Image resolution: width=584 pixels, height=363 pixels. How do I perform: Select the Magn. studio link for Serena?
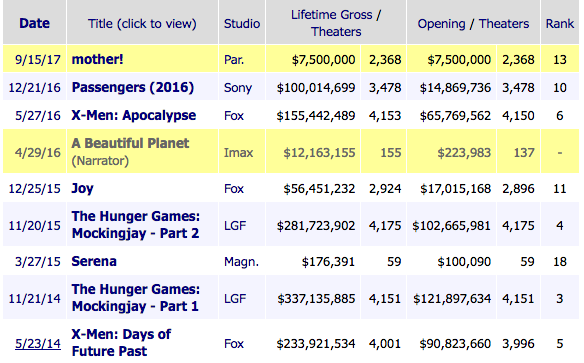pyautogui.click(x=241, y=262)
